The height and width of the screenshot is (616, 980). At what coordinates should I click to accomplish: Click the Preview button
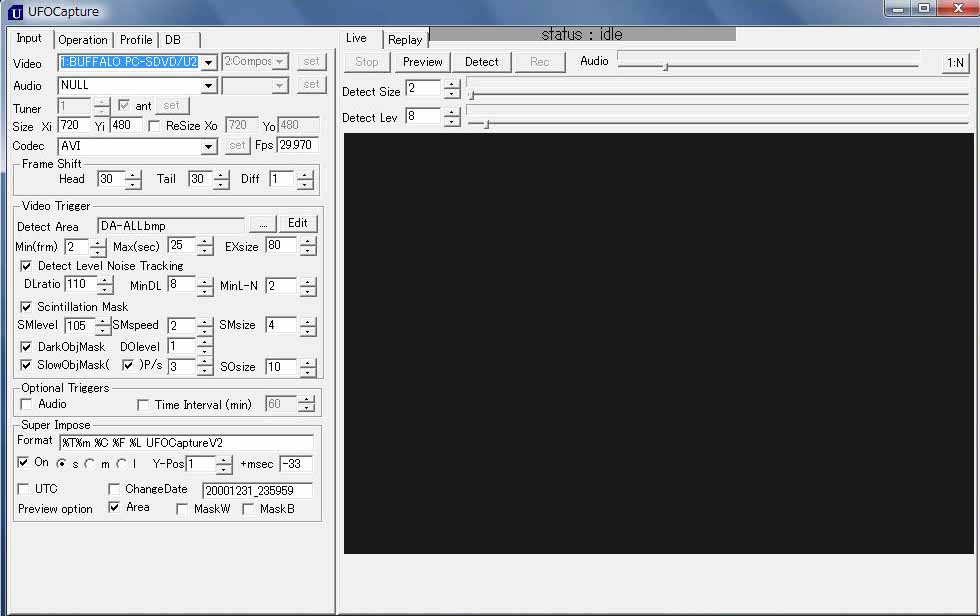click(422, 62)
